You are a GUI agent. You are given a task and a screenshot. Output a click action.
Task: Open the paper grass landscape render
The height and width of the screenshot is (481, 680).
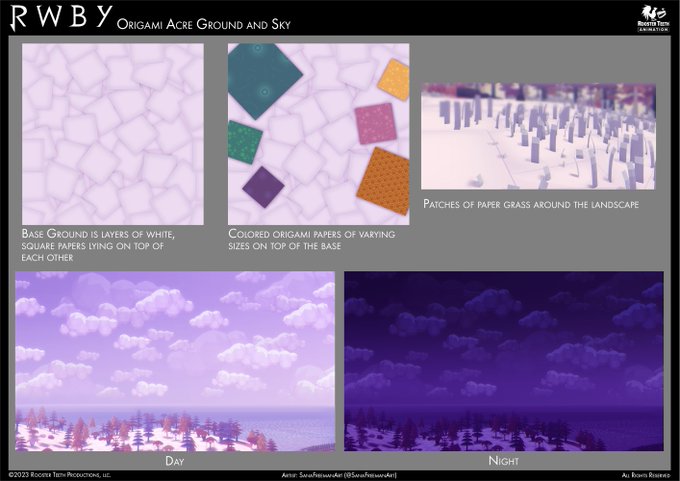pos(538,136)
